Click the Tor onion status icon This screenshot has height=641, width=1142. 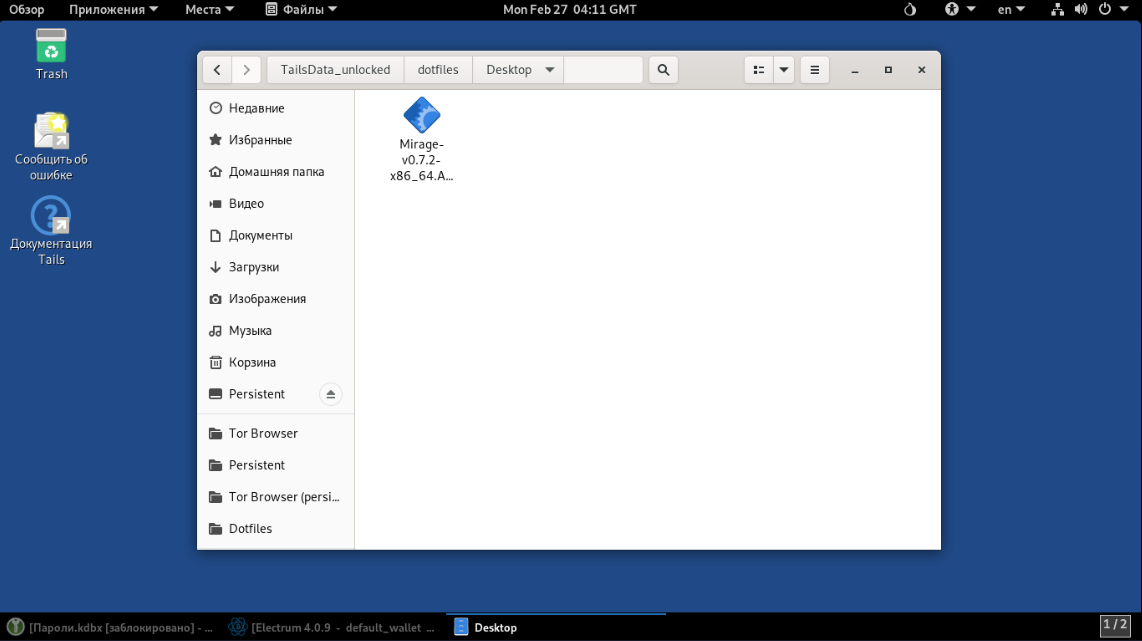(909, 9)
